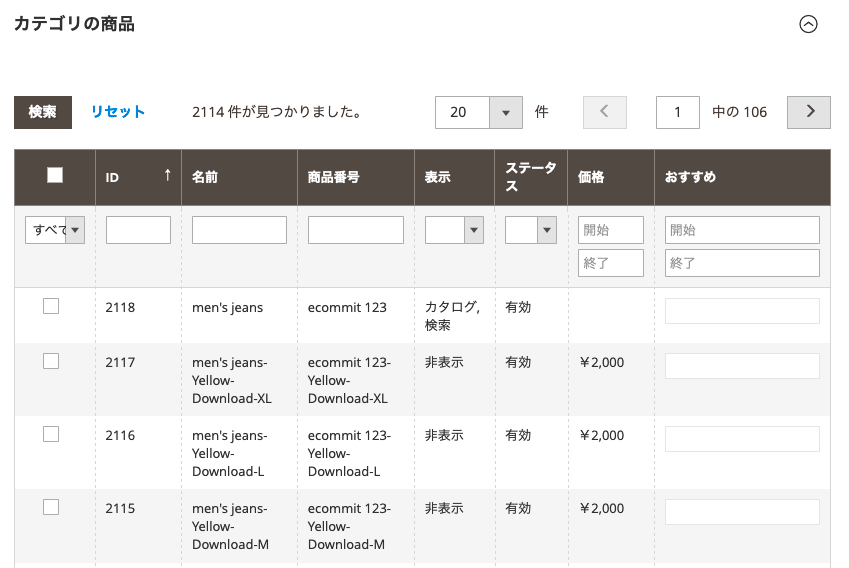Click the 検索 button
This screenshot has width=849, height=568.
[x=43, y=112]
